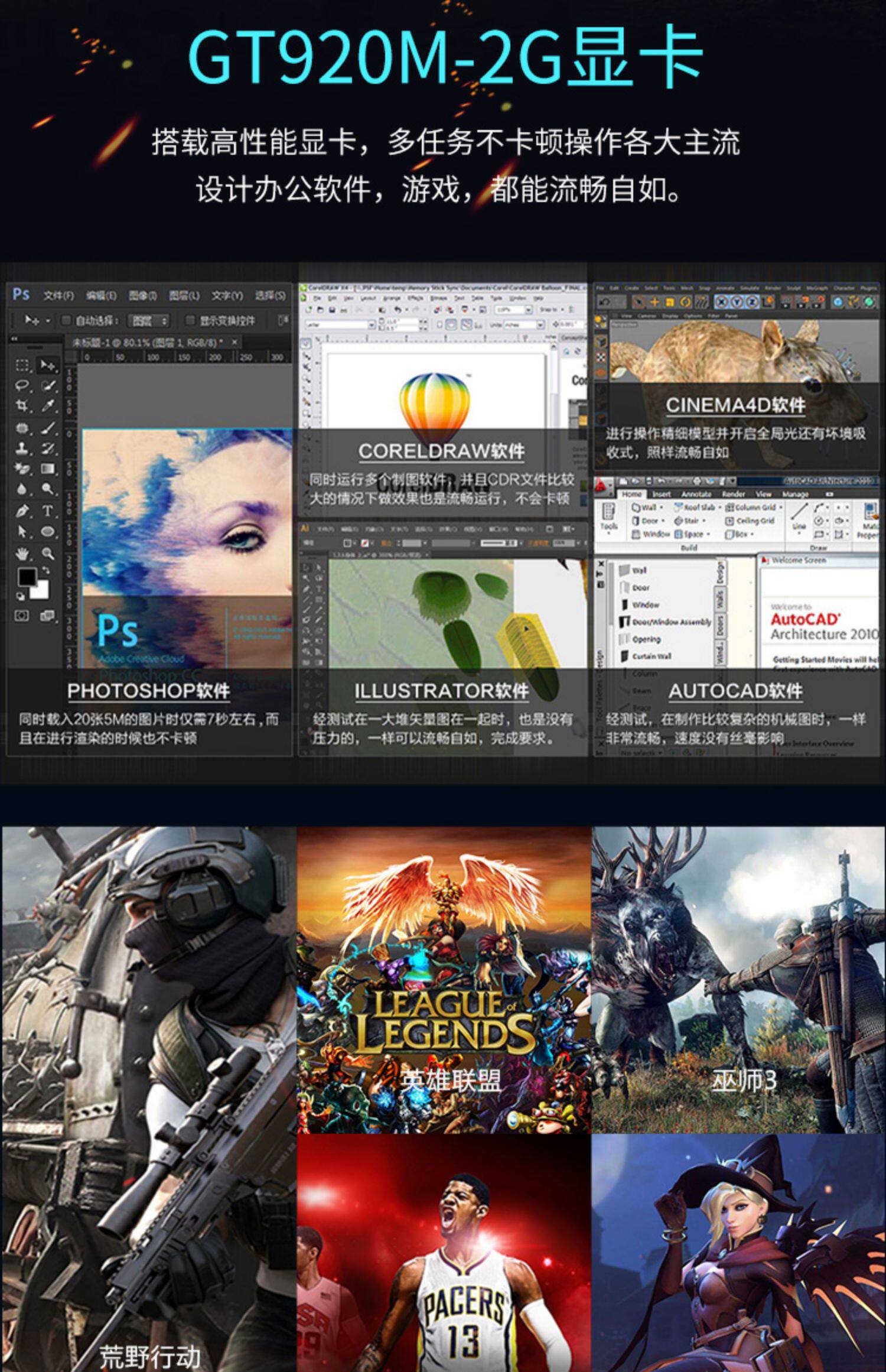The image size is (886, 1372).
Task: Open the Column Grid dropdown in AutoCAD
Action: 781,508
